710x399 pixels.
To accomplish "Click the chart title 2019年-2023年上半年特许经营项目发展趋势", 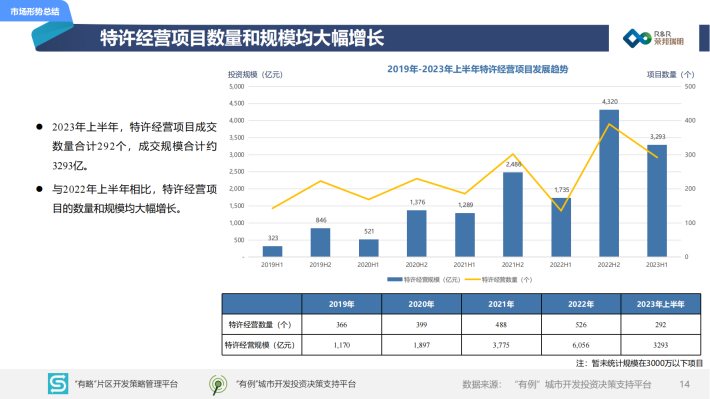I will (477, 69).
